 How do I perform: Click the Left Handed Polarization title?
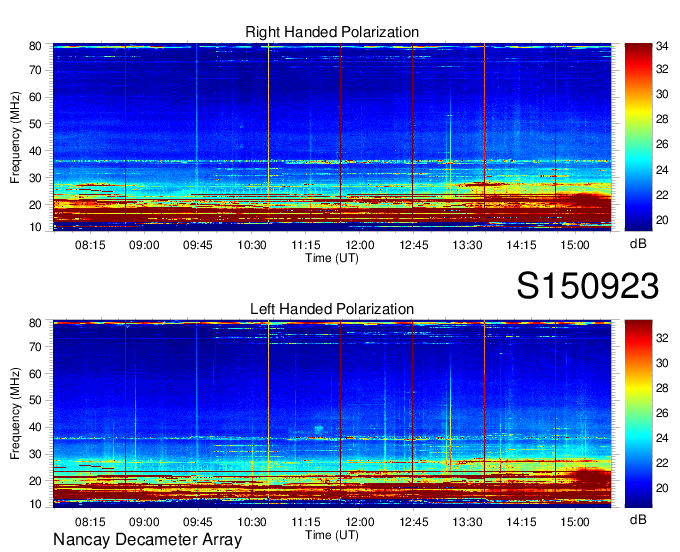(332, 309)
